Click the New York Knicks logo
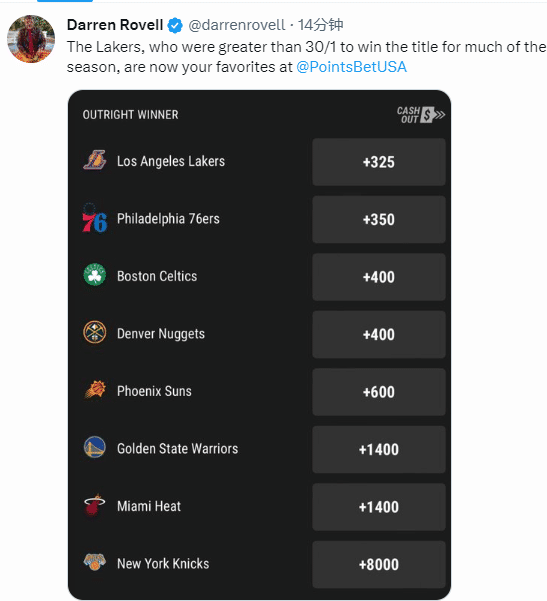The height and width of the screenshot is (601, 547). click(95, 562)
